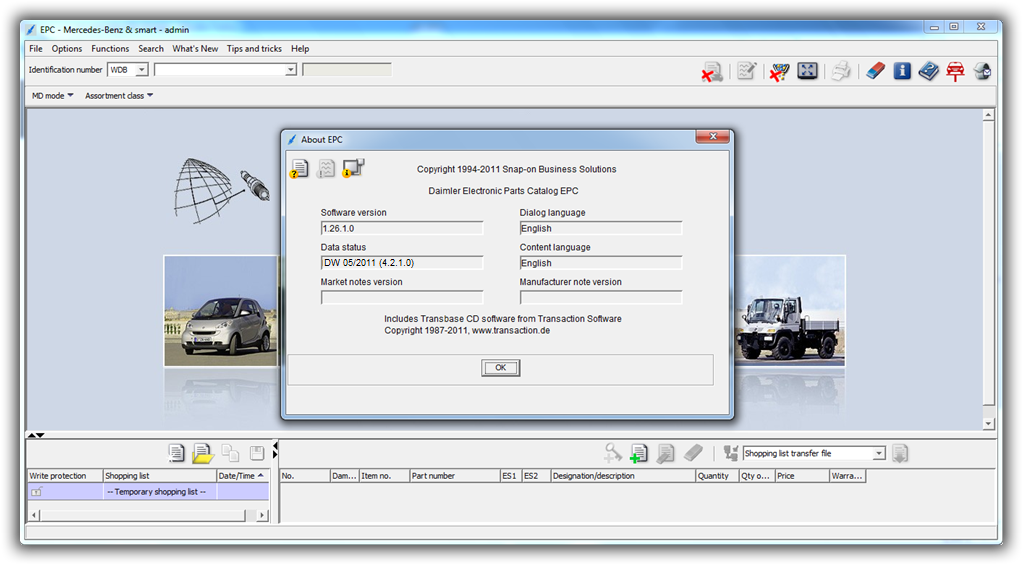The width and height of the screenshot is (1023, 565).
Task: Create new shopping list icon
Action: 176,453
